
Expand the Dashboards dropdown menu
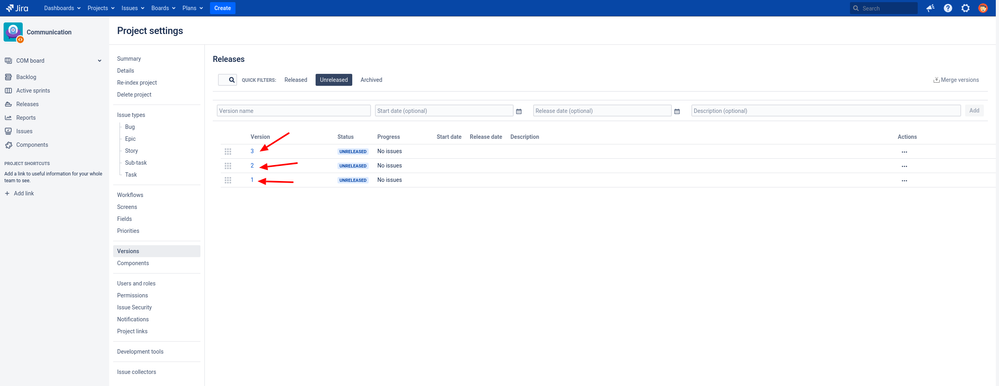(62, 8)
